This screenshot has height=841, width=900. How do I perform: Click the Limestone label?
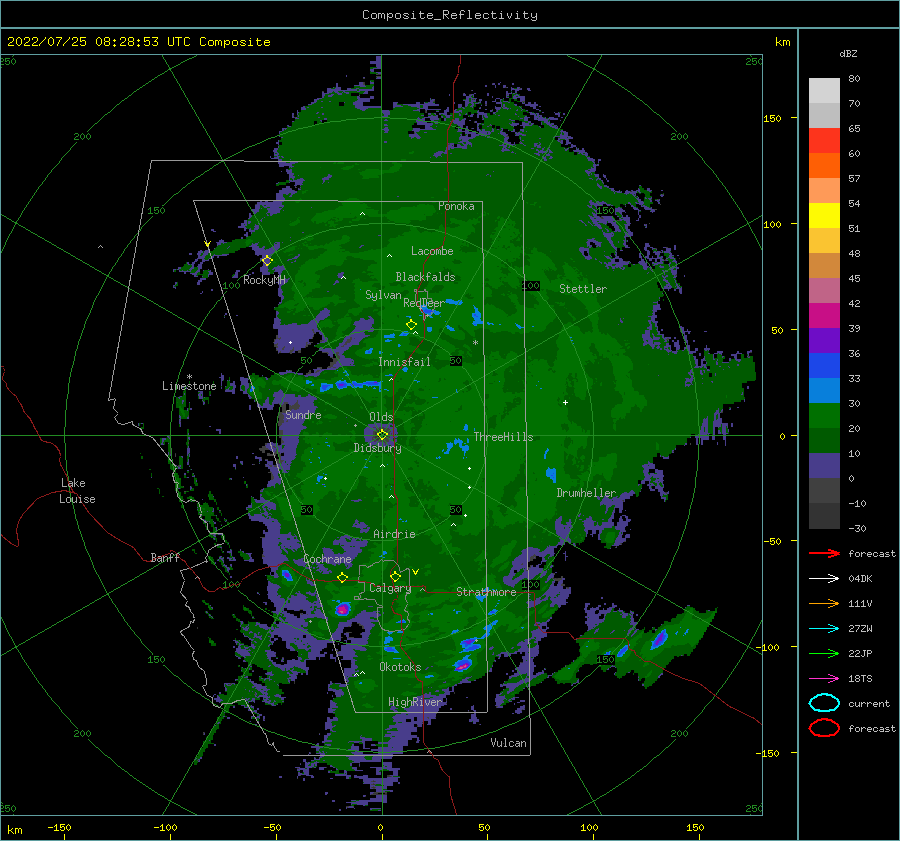[x=189, y=386]
